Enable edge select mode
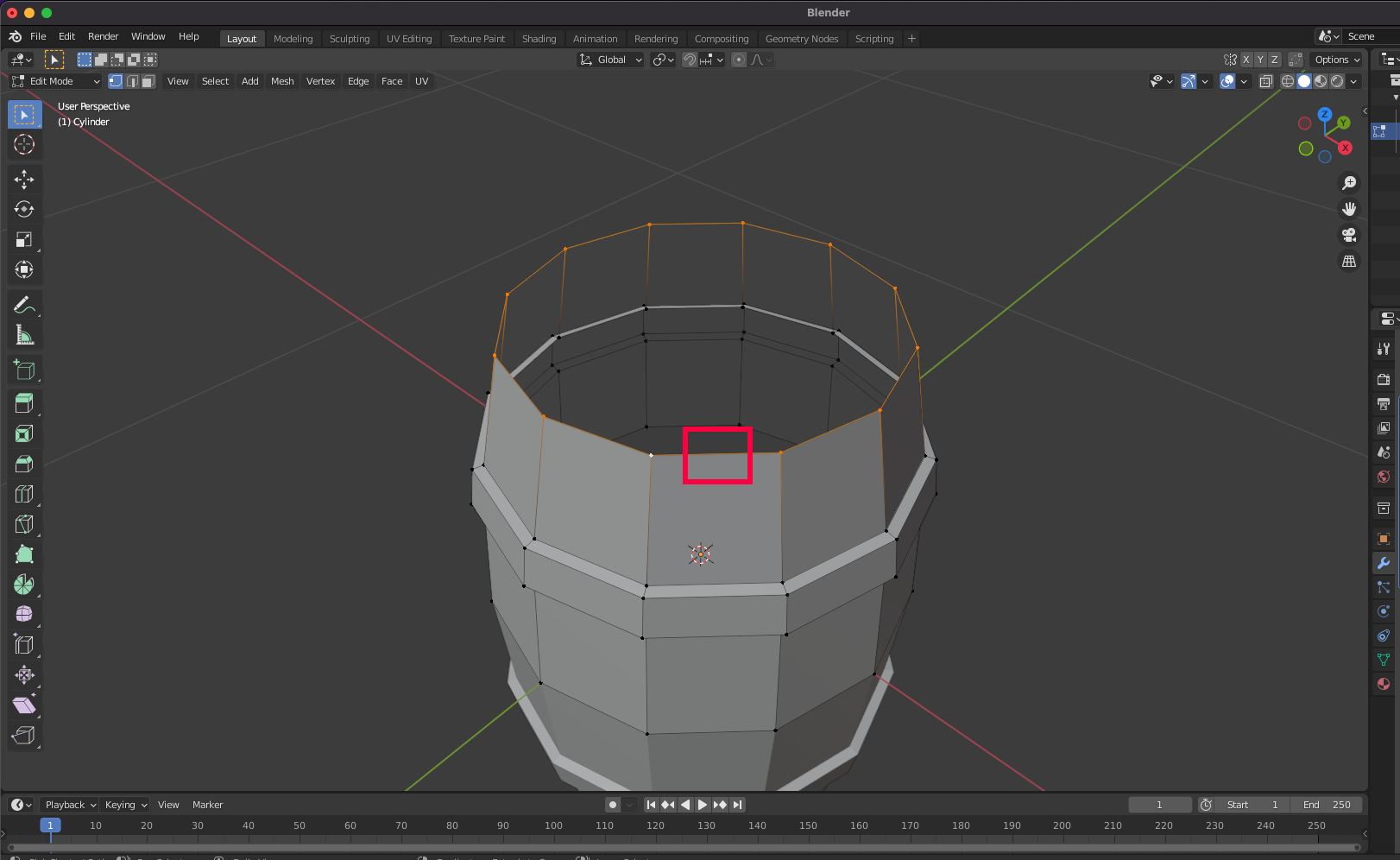 pos(132,81)
